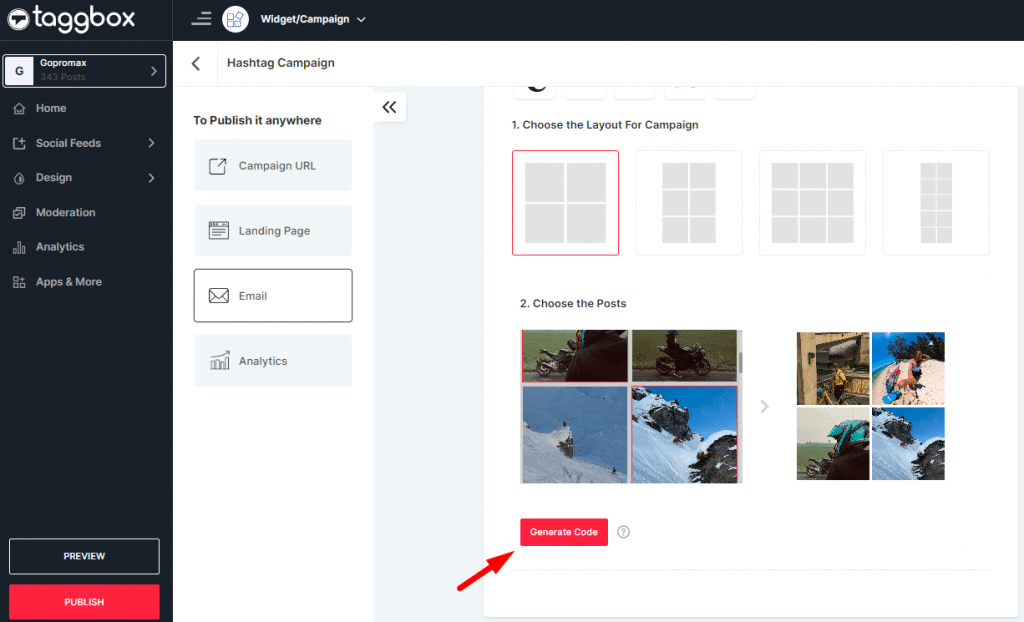The width and height of the screenshot is (1024, 622).
Task: Select the 3x3 grid layout option
Action: point(812,203)
